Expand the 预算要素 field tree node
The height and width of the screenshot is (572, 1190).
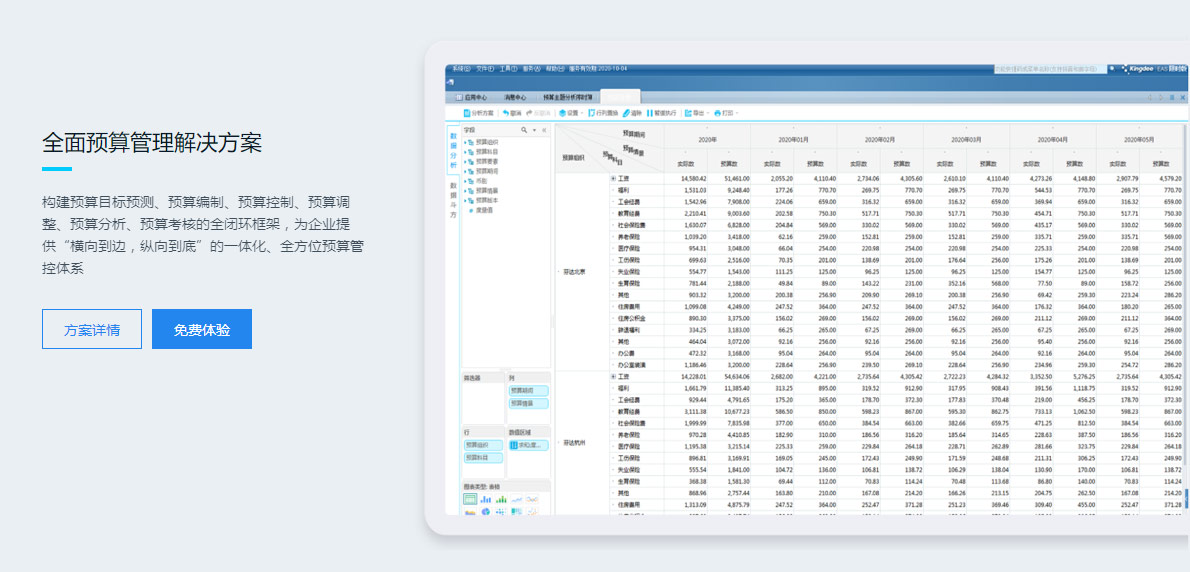(465, 162)
